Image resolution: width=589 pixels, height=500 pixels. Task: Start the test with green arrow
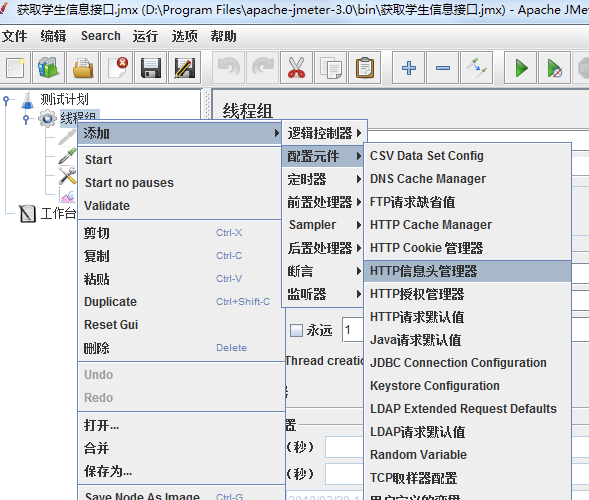pos(521,68)
